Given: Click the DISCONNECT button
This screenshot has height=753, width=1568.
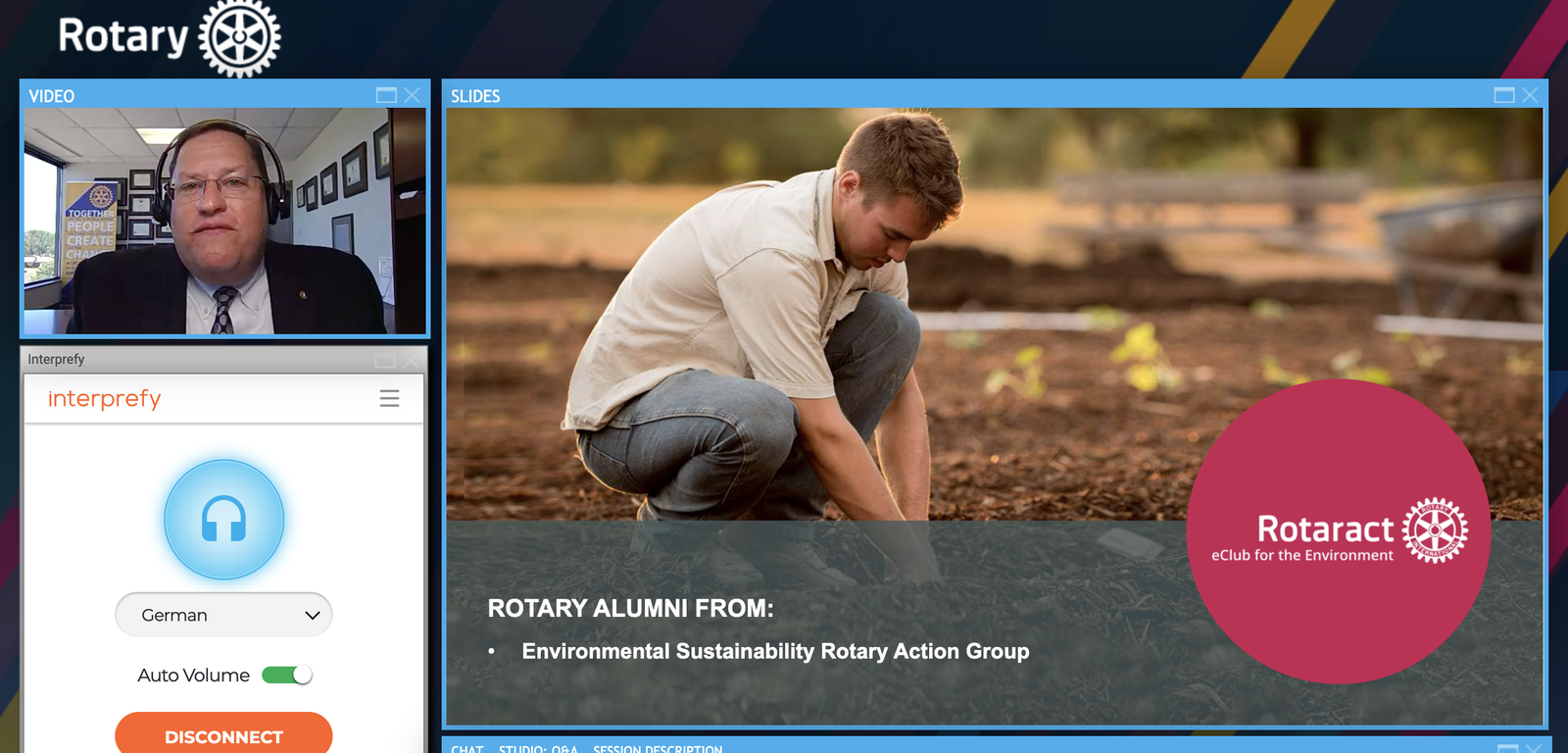Looking at the screenshot, I should tap(223, 733).
